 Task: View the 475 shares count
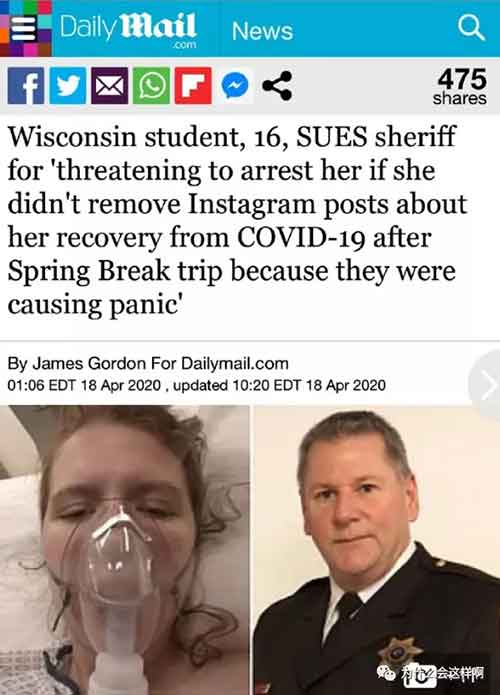tap(461, 86)
